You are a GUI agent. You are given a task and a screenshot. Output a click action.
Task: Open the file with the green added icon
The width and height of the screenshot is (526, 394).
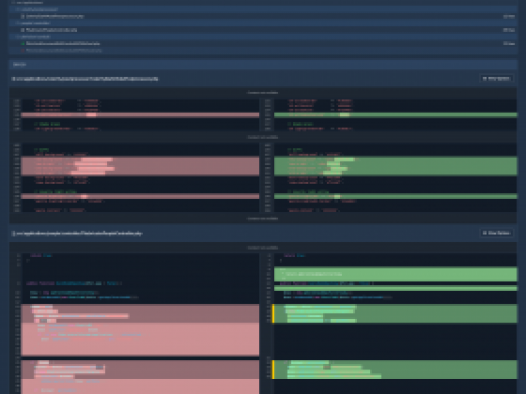[x=63, y=44]
